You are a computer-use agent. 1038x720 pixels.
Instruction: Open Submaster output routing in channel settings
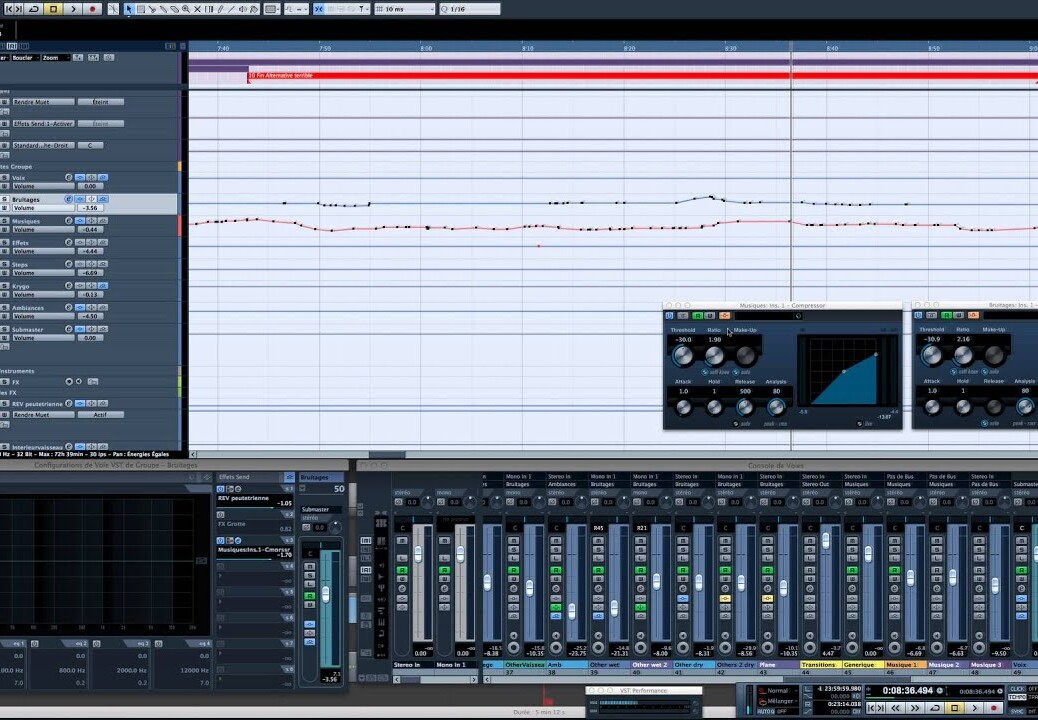(x=321, y=510)
